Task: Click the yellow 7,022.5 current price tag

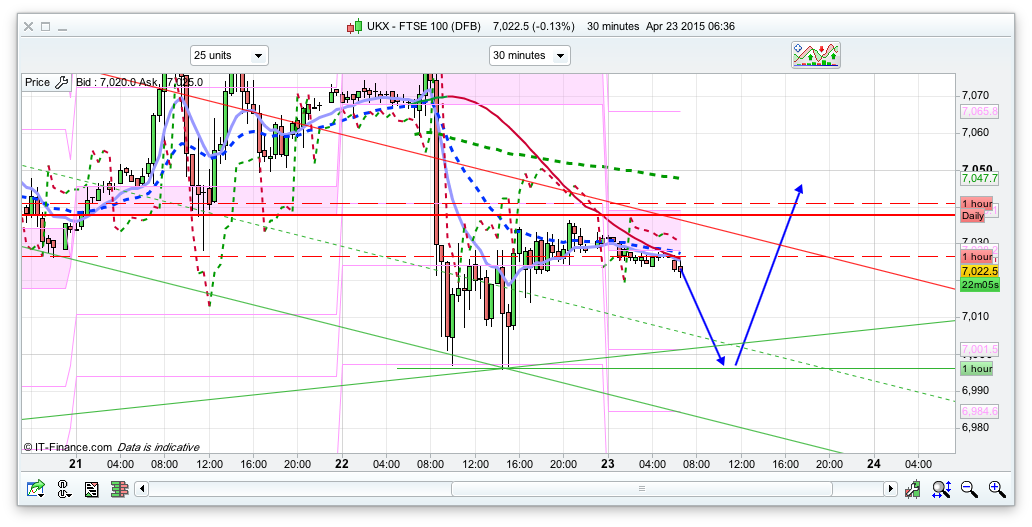Action: pos(976,271)
